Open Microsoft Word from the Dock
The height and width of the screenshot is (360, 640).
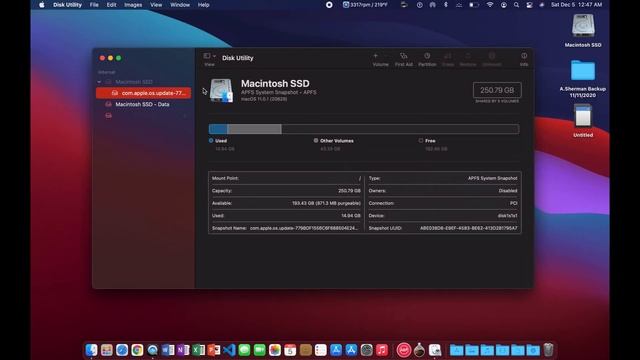168,350
